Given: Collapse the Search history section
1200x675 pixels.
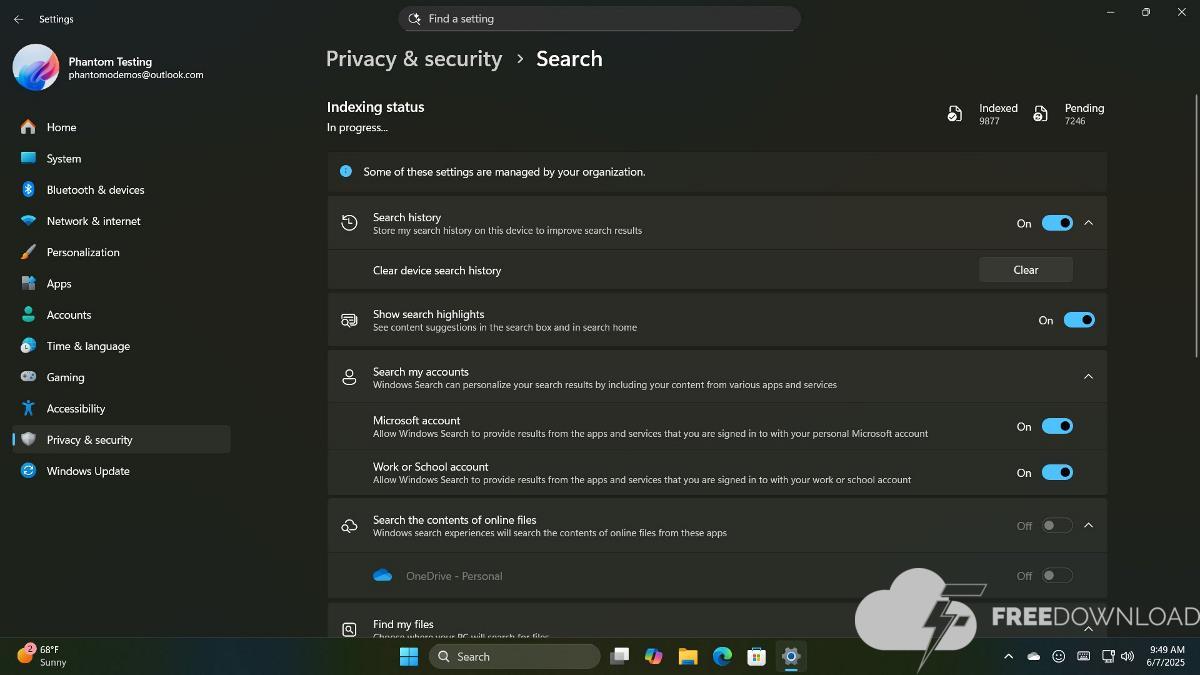Looking at the screenshot, I should (x=1089, y=223).
